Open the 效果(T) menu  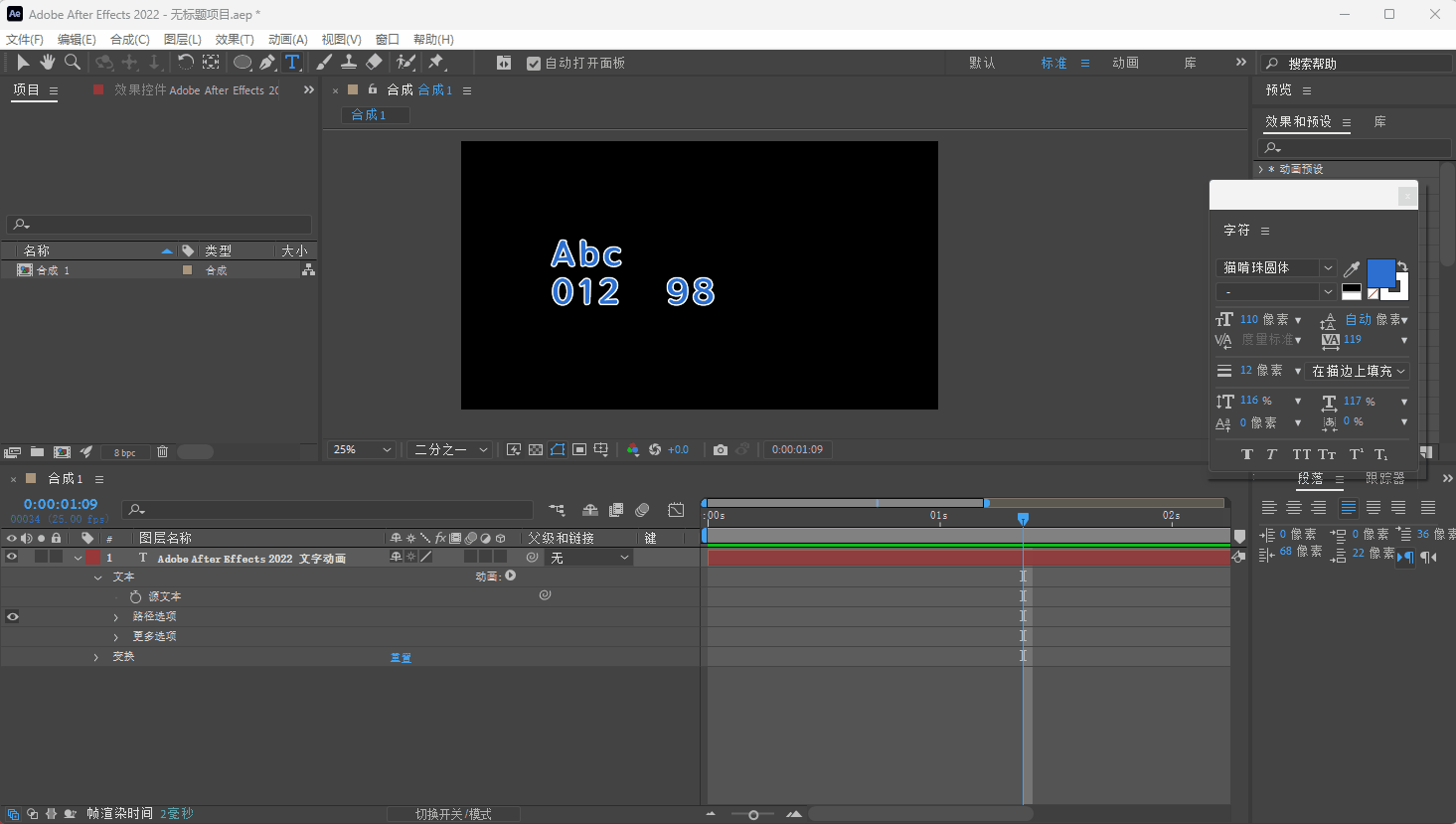click(x=235, y=40)
